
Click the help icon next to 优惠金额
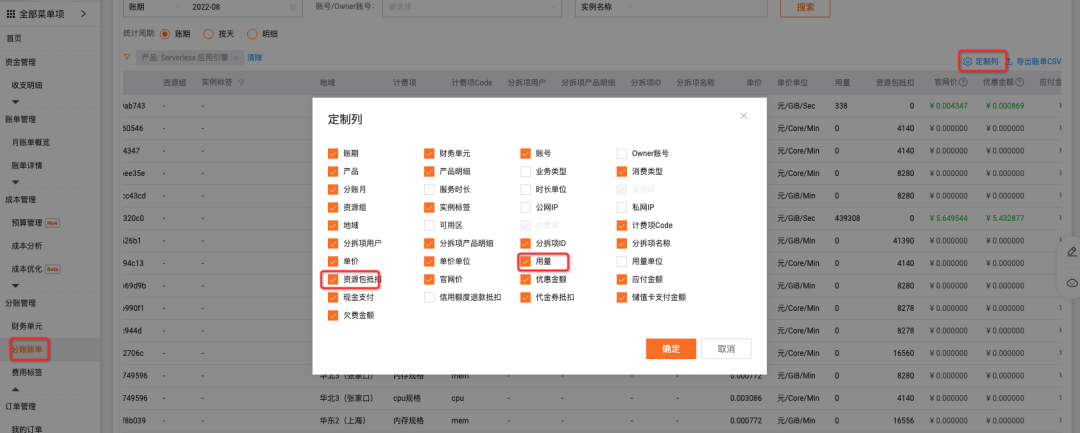tap(1019, 82)
